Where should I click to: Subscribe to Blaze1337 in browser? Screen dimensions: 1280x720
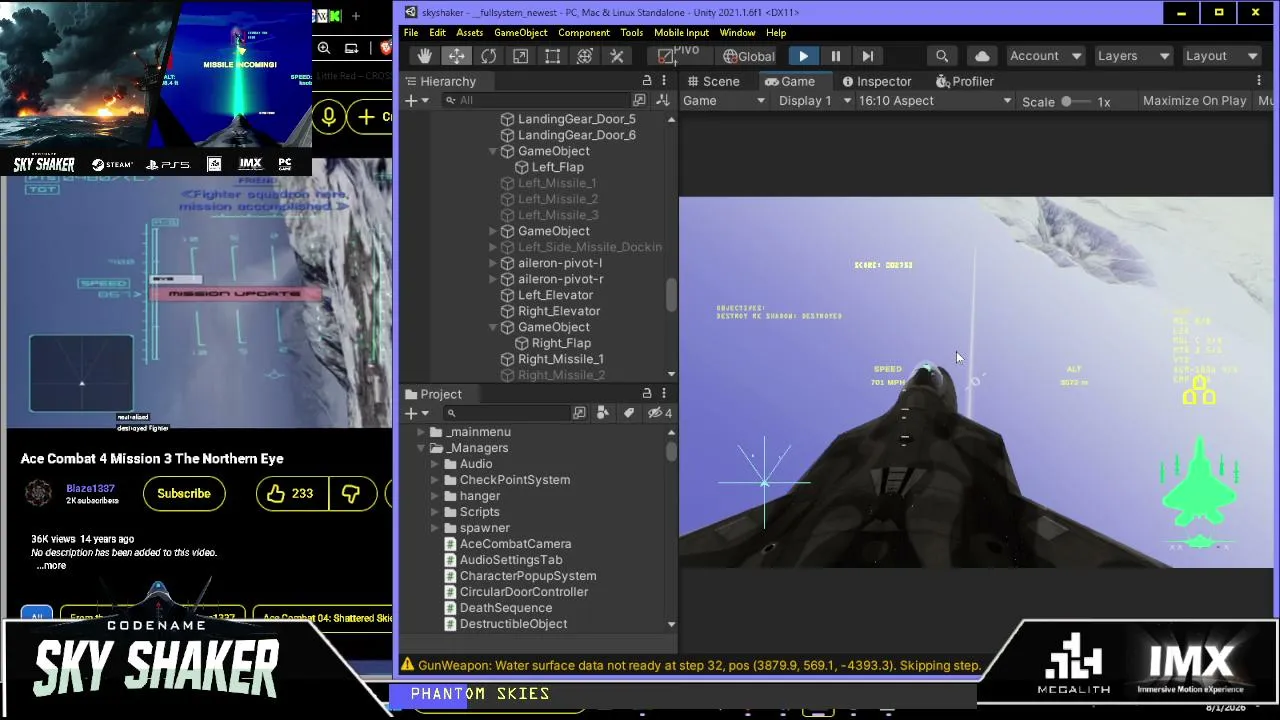184,493
